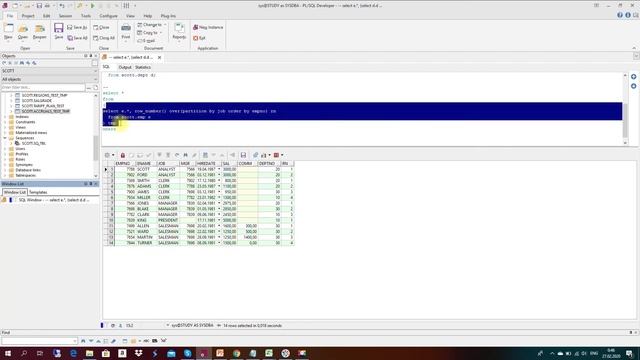Select the Materialized views folder
Viewport: 640px width, 360px height.
tap(31, 133)
